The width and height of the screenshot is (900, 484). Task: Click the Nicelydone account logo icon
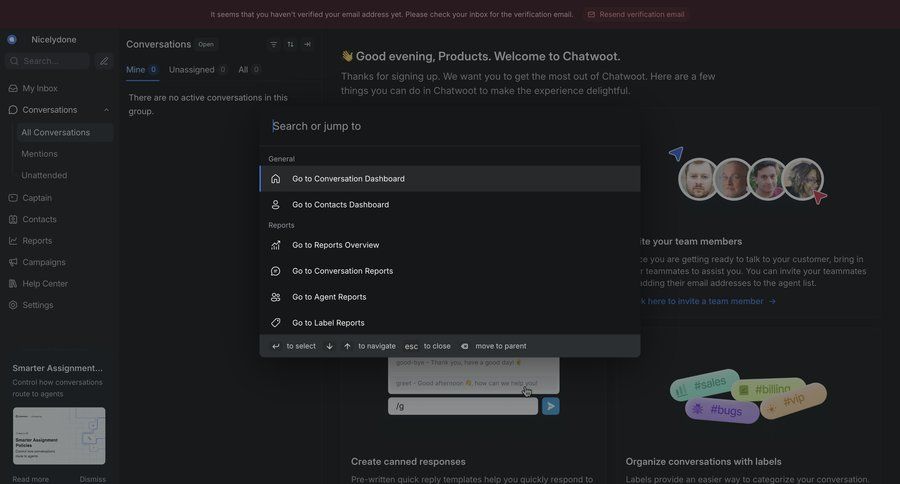pos(11,40)
